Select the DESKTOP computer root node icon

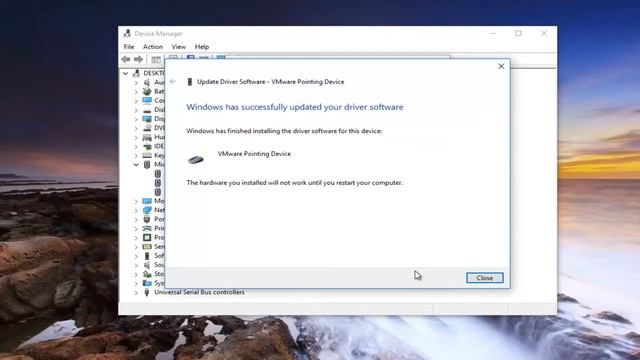click(136, 73)
